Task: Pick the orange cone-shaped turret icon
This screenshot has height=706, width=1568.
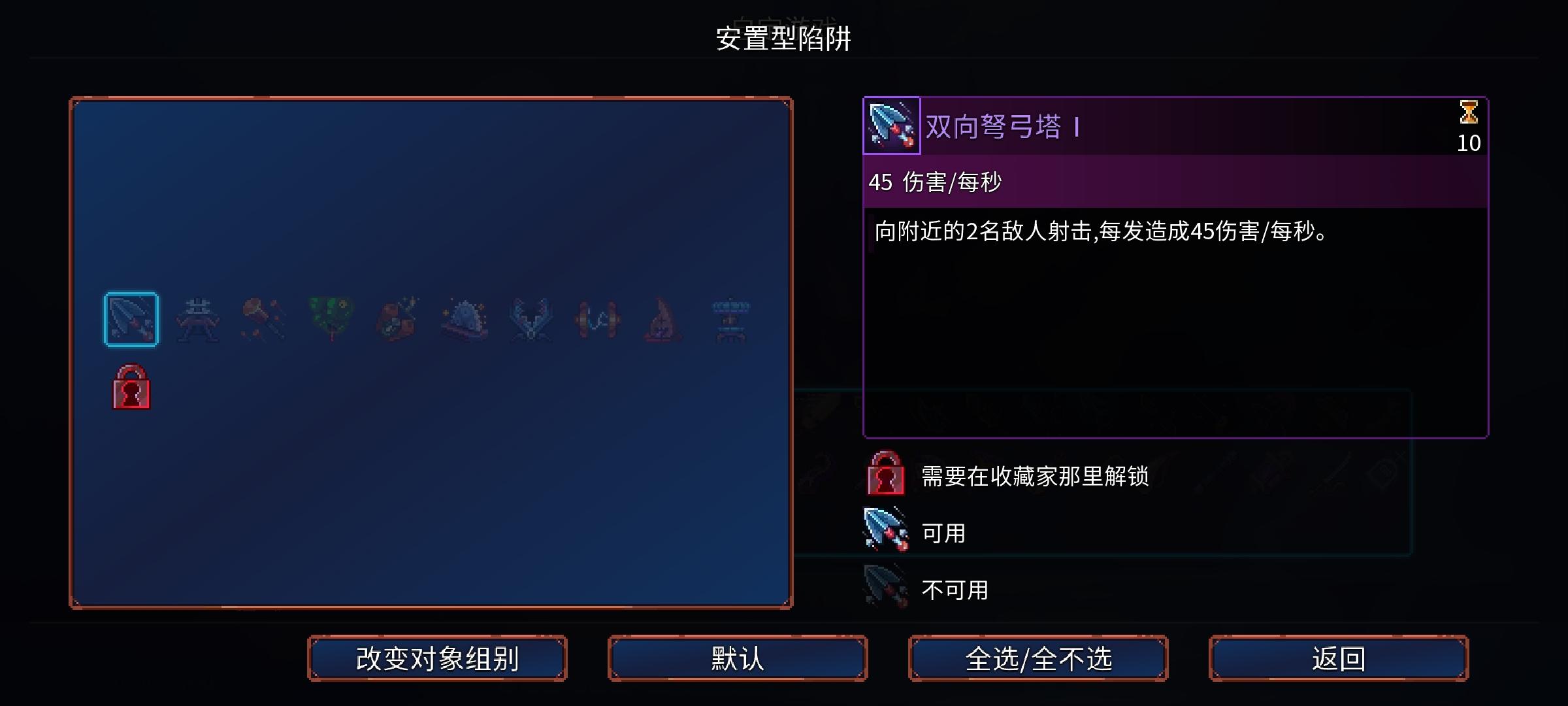Action: (x=664, y=319)
